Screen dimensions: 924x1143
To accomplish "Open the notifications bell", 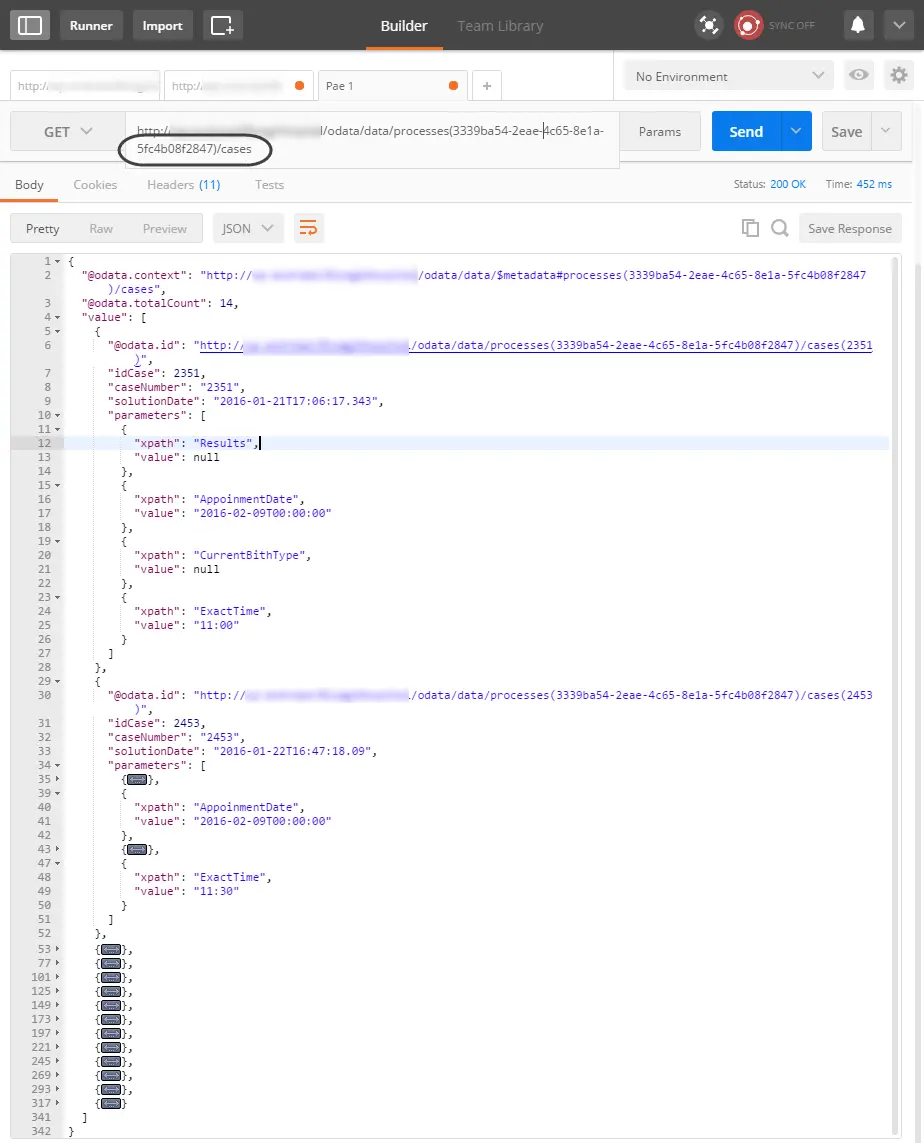I will click(858, 25).
